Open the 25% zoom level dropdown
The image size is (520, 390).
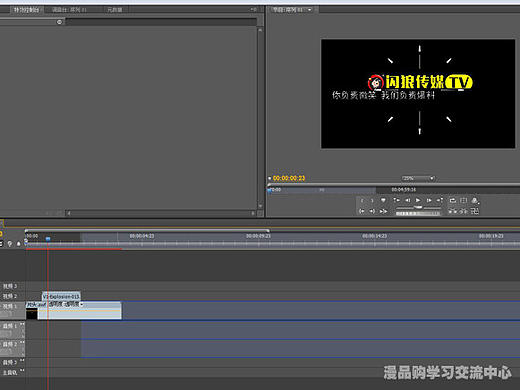click(x=418, y=178)
